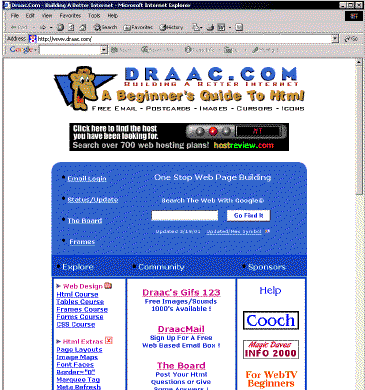Open the Tools menu
This screenshot has width=365, height=390.
point(94,16)
